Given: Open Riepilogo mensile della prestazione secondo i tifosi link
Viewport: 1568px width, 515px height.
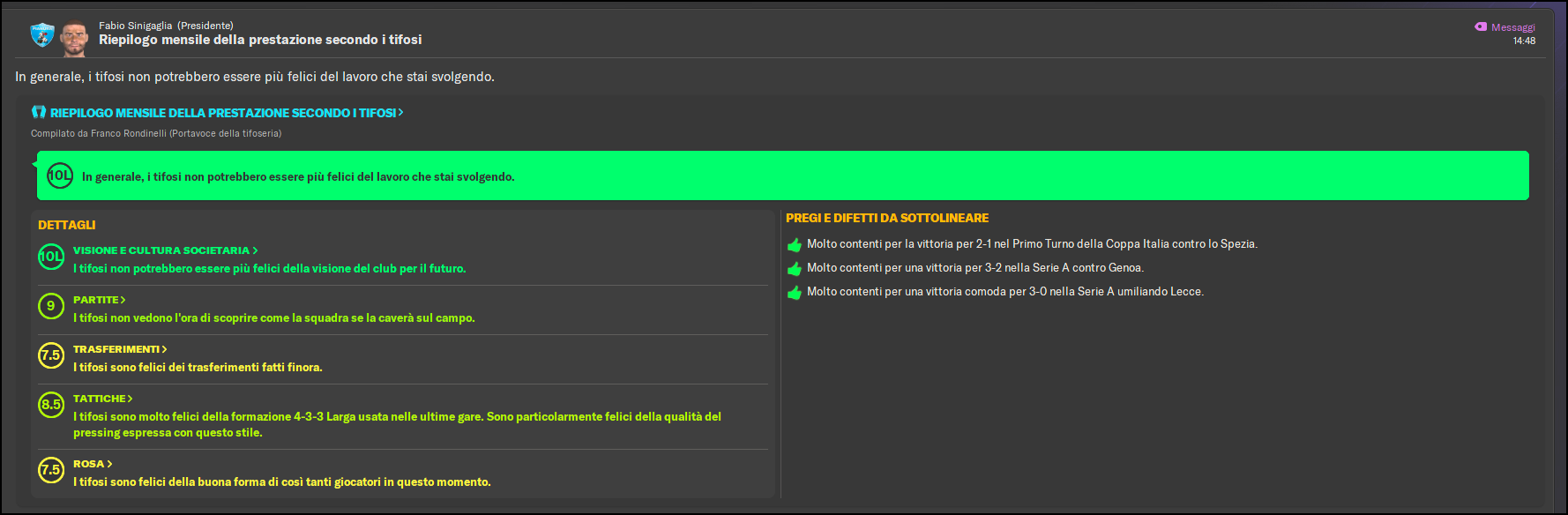Looking at the screenshot, I should click(x=222, y=113).
